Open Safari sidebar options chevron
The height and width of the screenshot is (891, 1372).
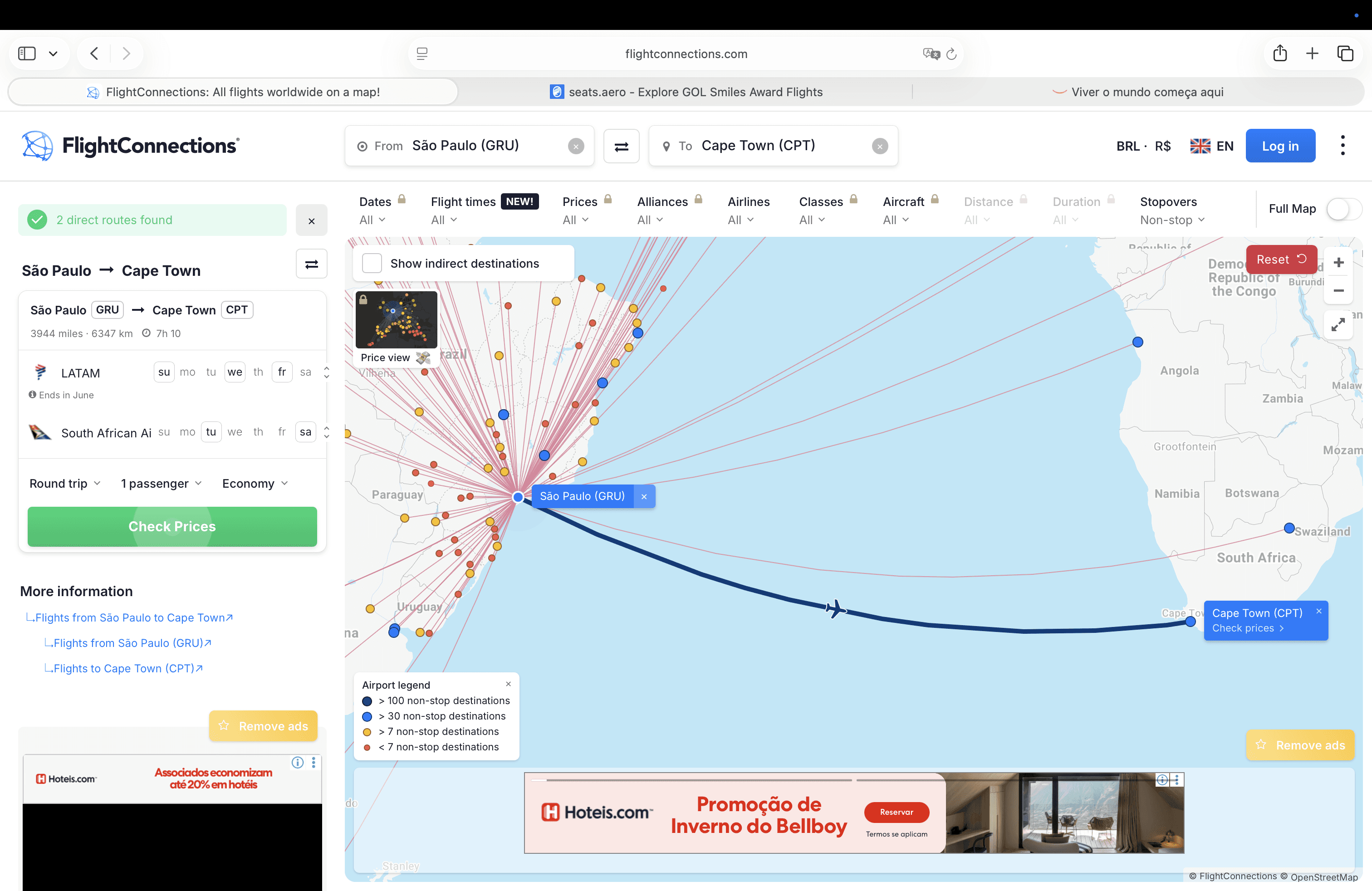53,54
